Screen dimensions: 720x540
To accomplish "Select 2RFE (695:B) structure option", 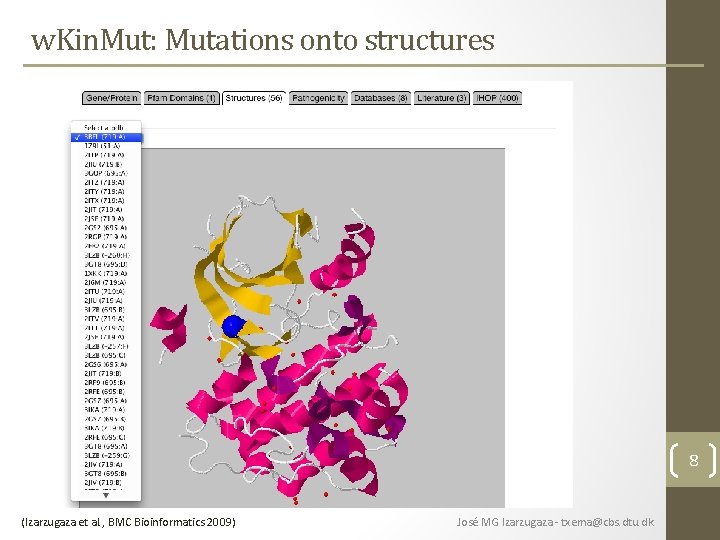I will pos(105,392).
